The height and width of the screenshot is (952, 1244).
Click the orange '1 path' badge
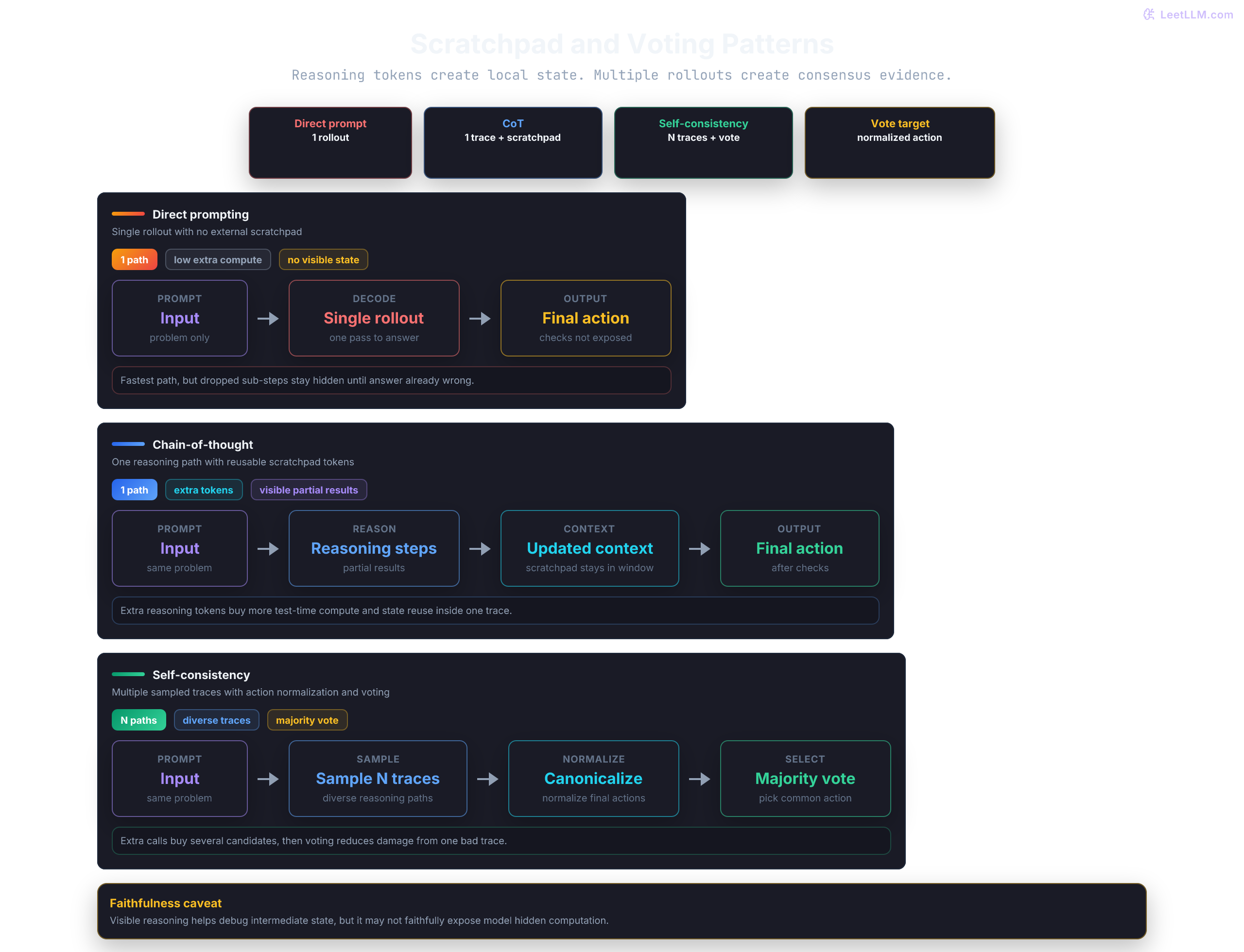pos(135,259)
